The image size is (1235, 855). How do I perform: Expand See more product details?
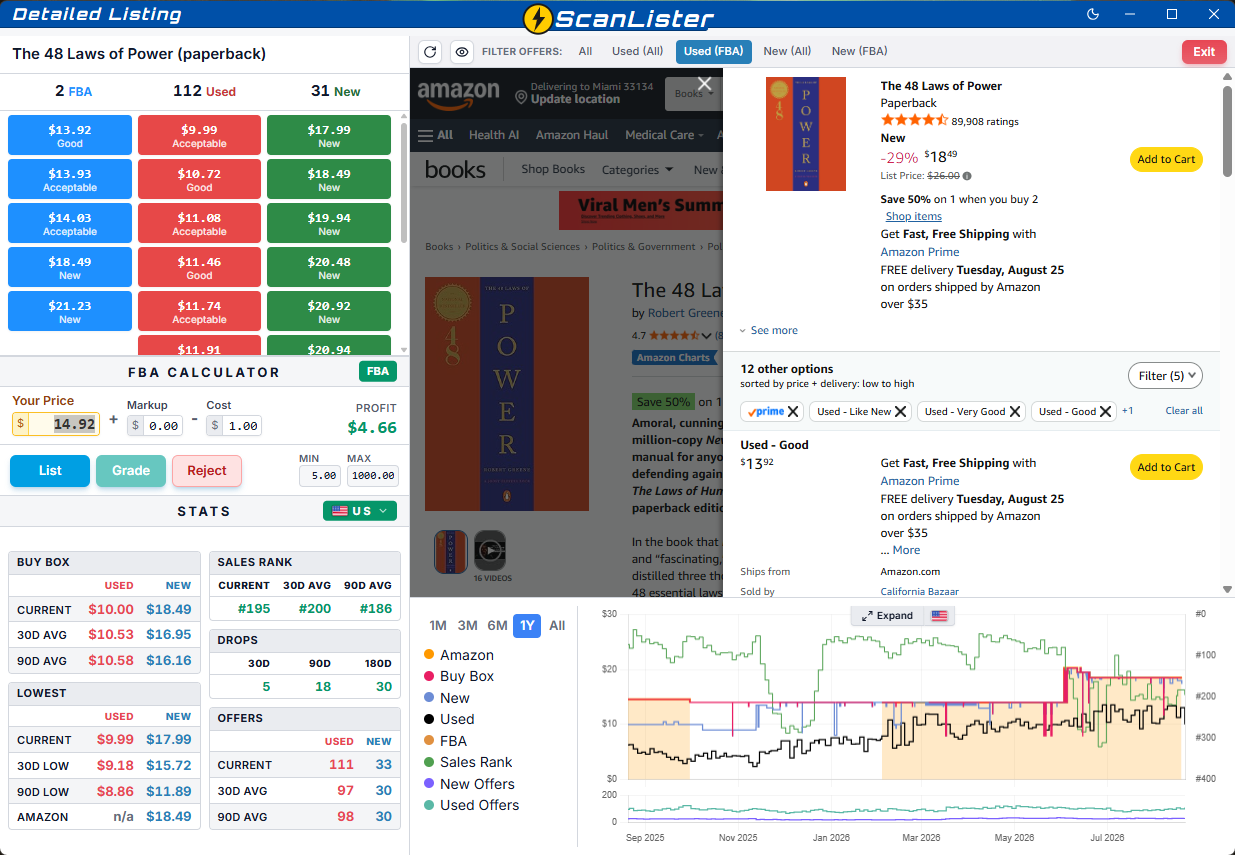[768, 330]
